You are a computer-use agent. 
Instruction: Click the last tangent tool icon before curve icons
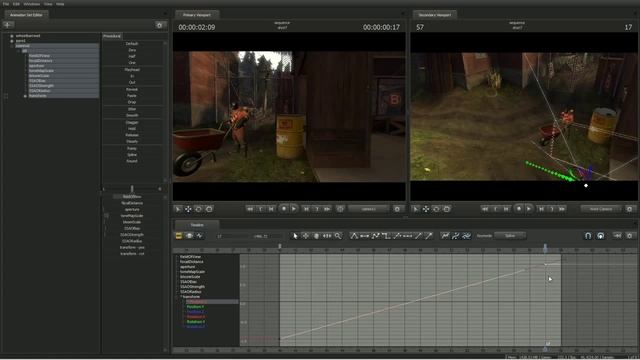[429, 236]
